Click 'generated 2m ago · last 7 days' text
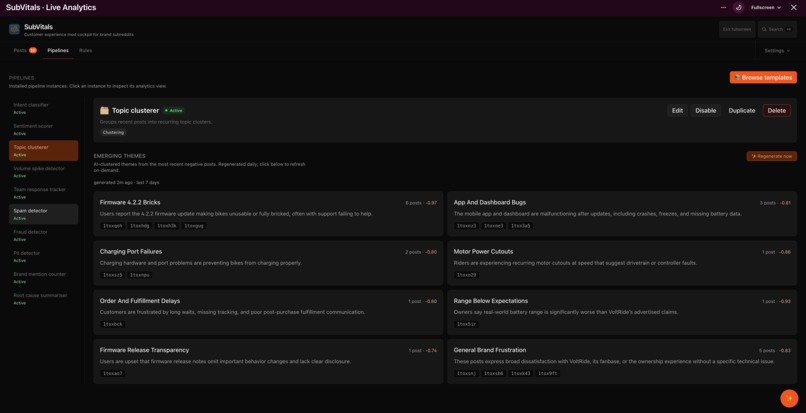 126,183
